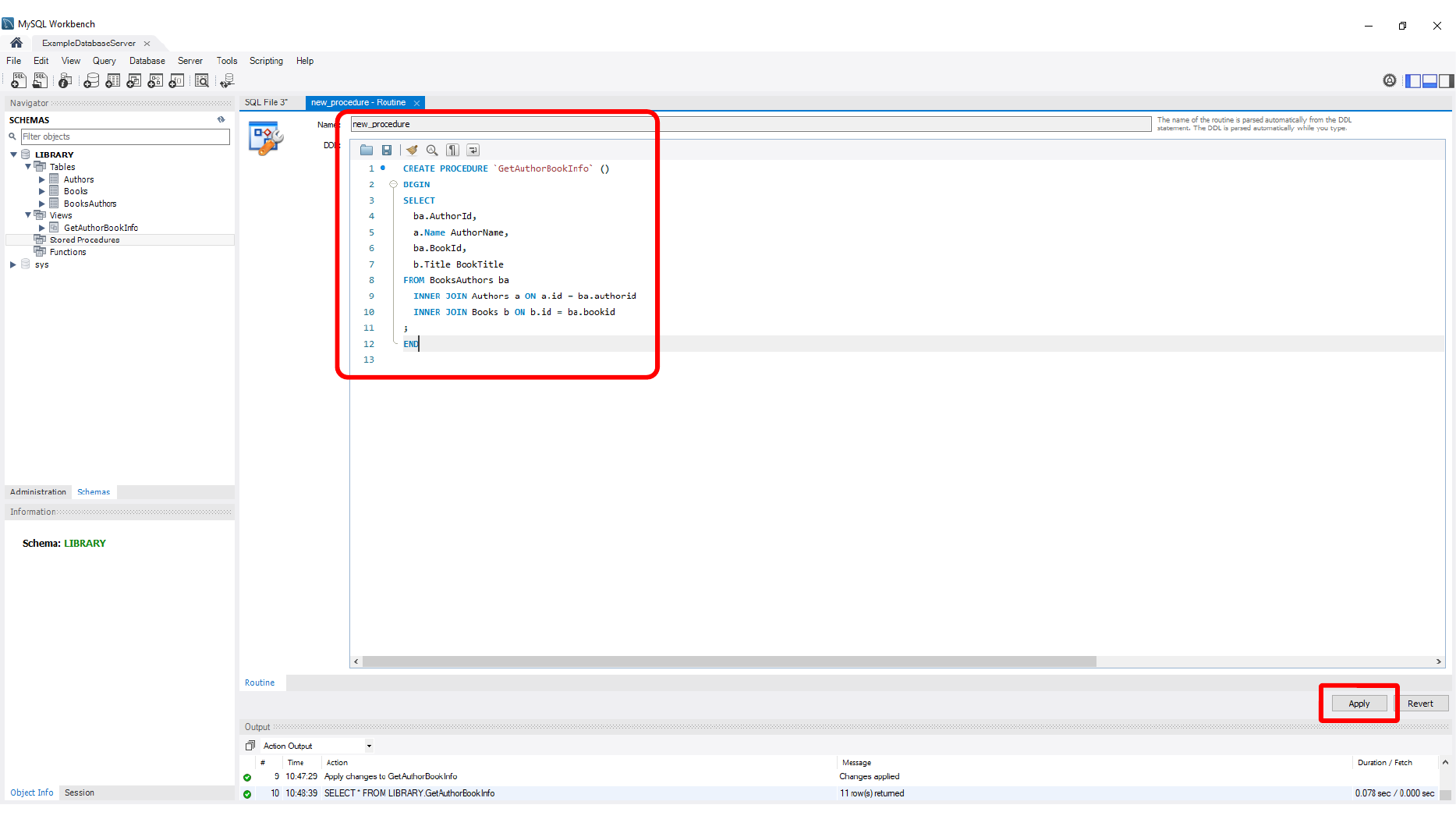The height and width of the screenshot is (819, 1456).
Task: Select the Routine bottom tab
Action: (260, 682)
